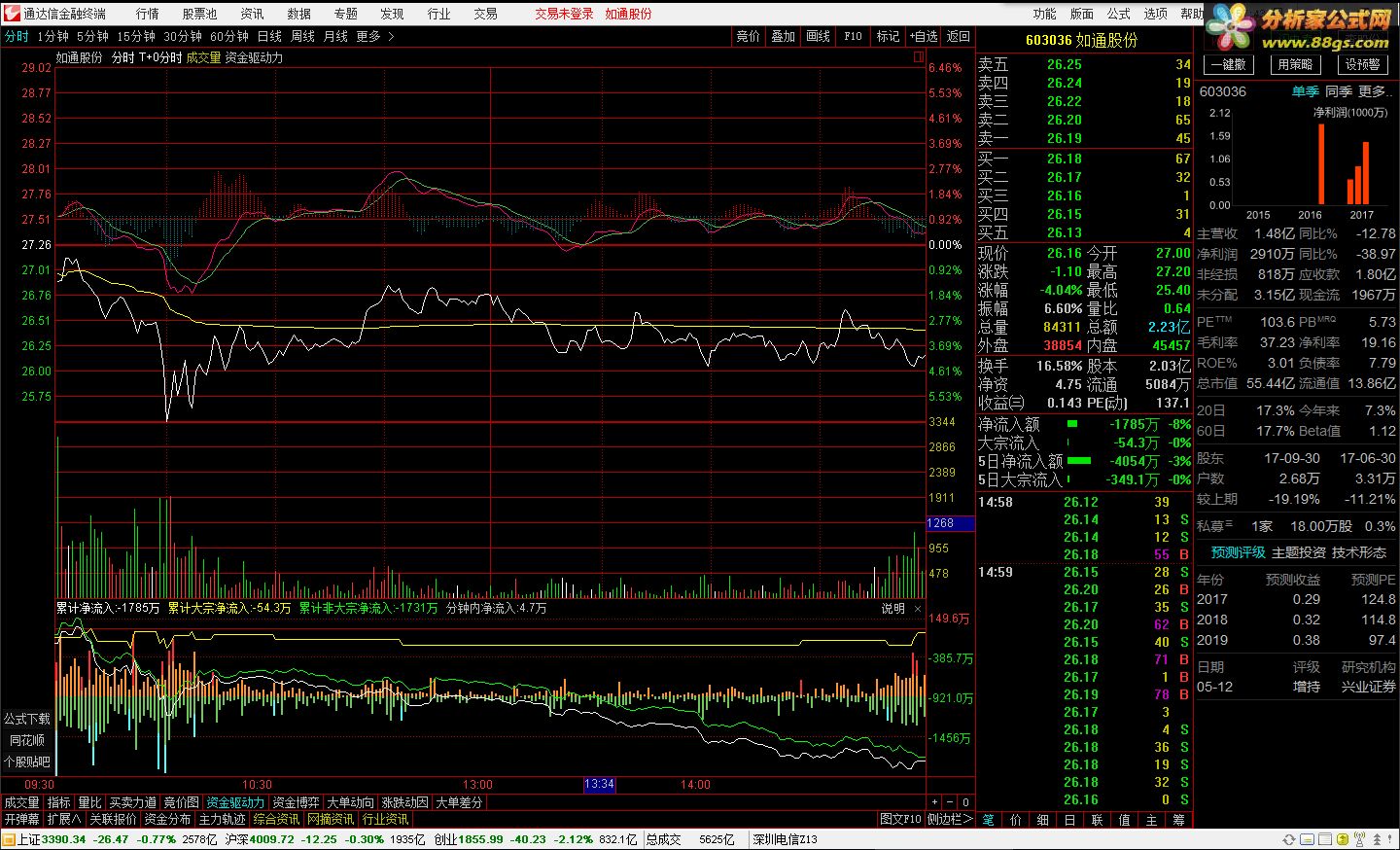Click the 公式下载 side link
Screen dimensions: 1400x850
(x=27, y=719)
